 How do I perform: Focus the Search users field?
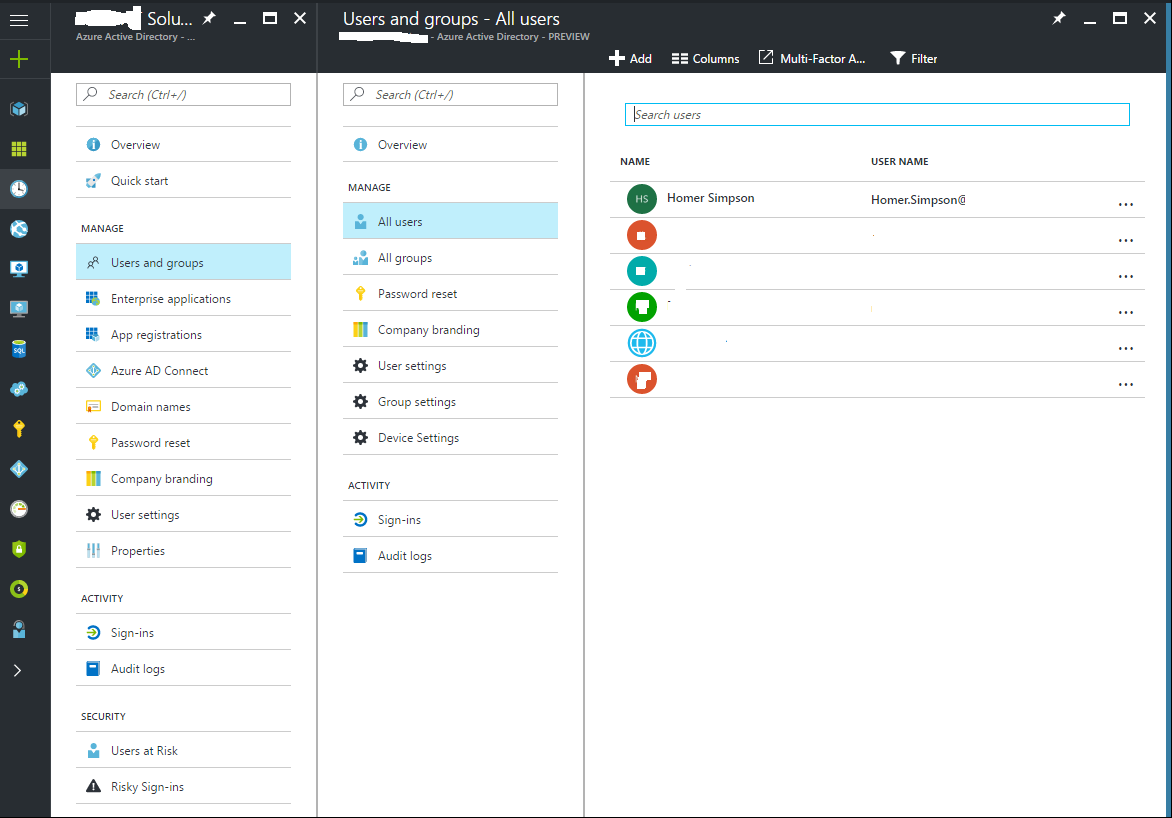pyautogui.click(x=877, y=114)
